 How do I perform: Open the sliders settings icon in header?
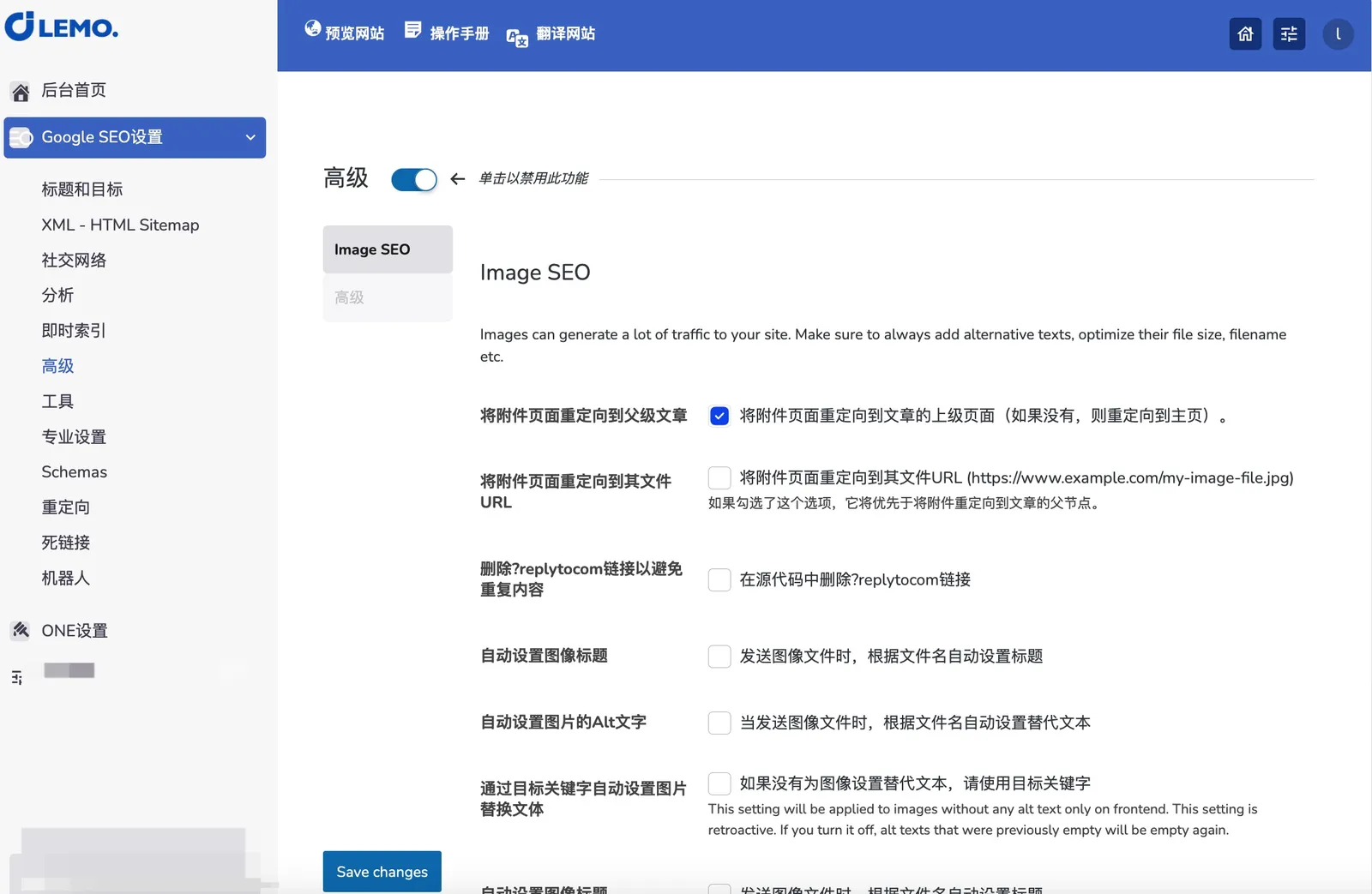coord(1289,34)
